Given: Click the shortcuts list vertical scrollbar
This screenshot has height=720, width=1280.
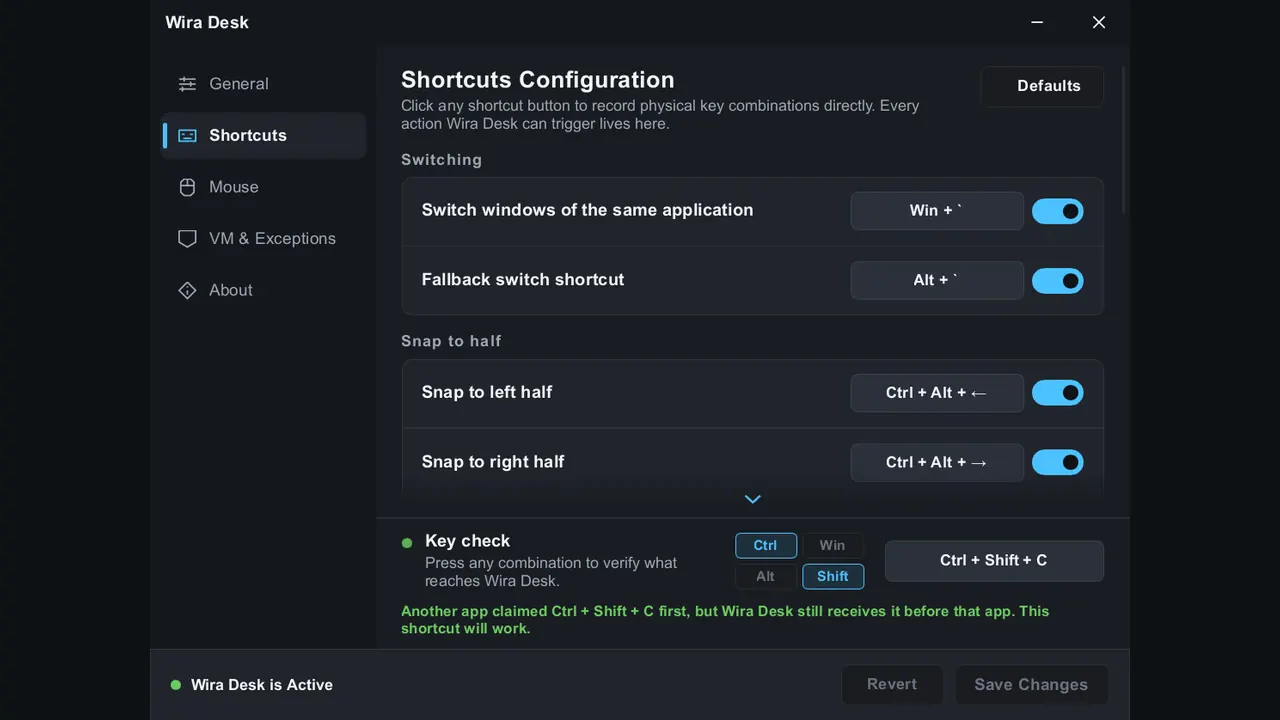Looking at the screenshot, I should pyautogui.click(x=1124, y=140).
